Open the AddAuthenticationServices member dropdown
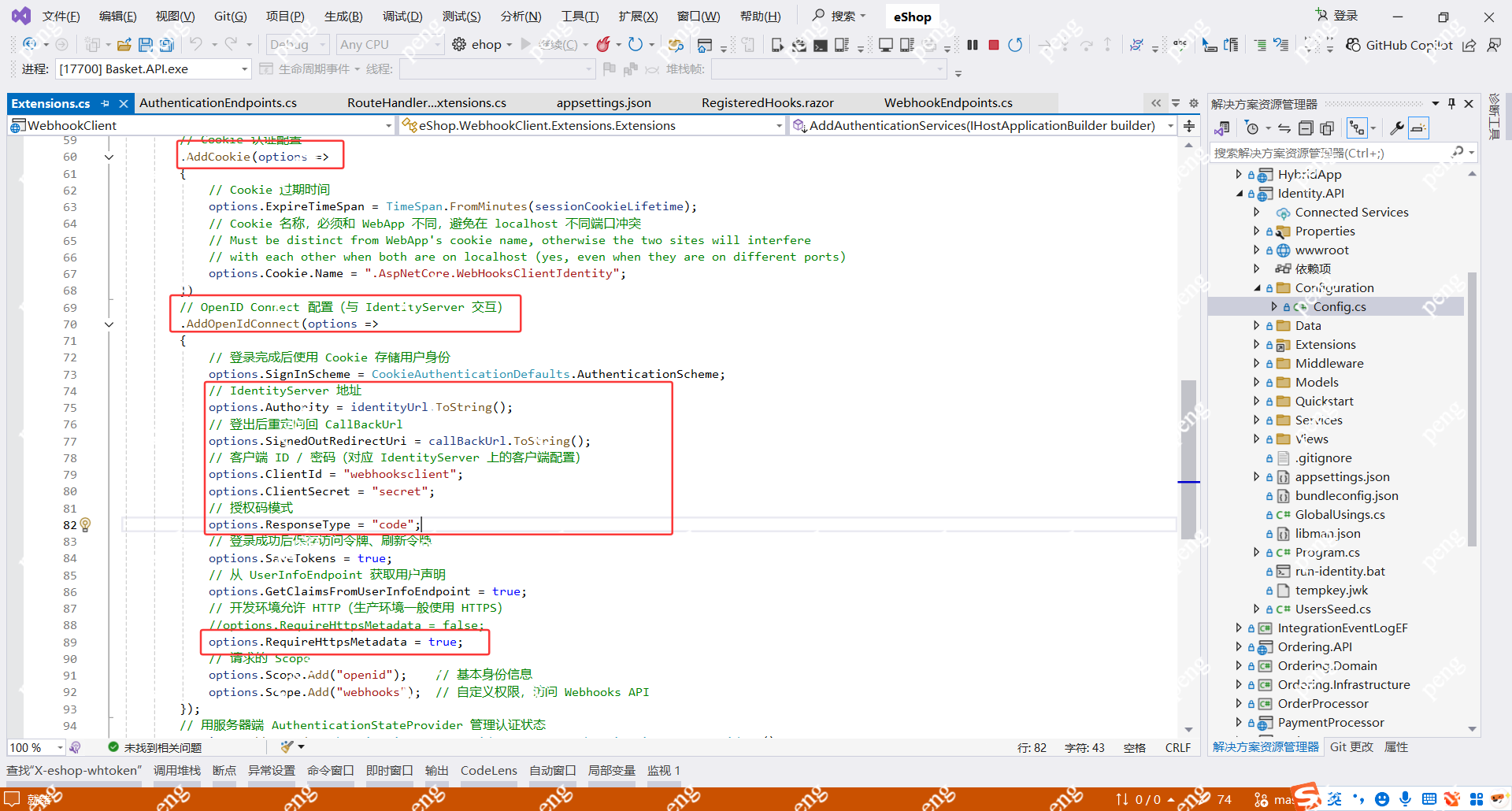1512x811 pixels. pos(984,125)
